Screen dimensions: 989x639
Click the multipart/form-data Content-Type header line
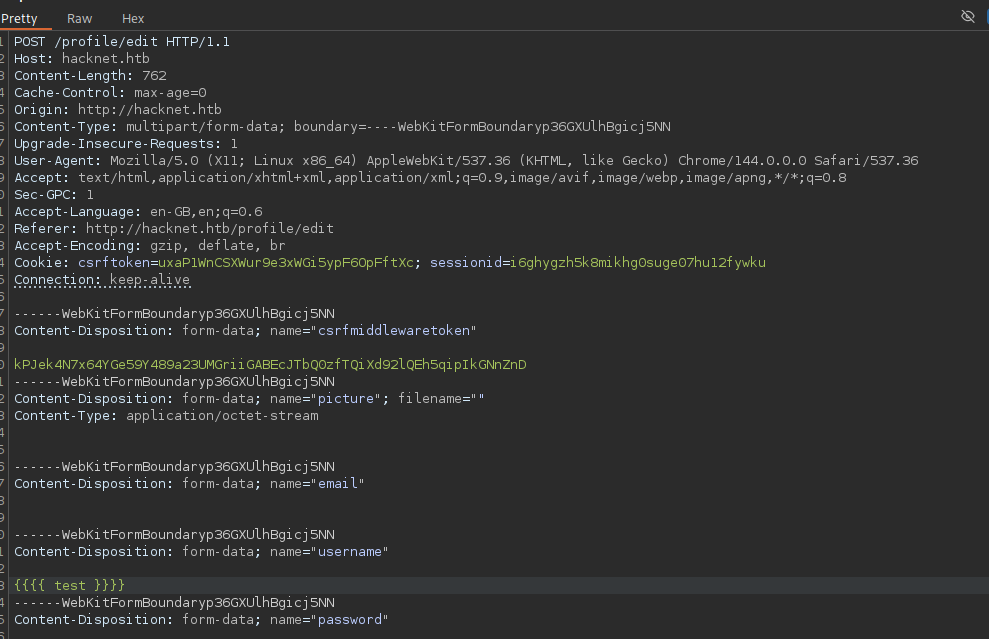tap(342, 127)
